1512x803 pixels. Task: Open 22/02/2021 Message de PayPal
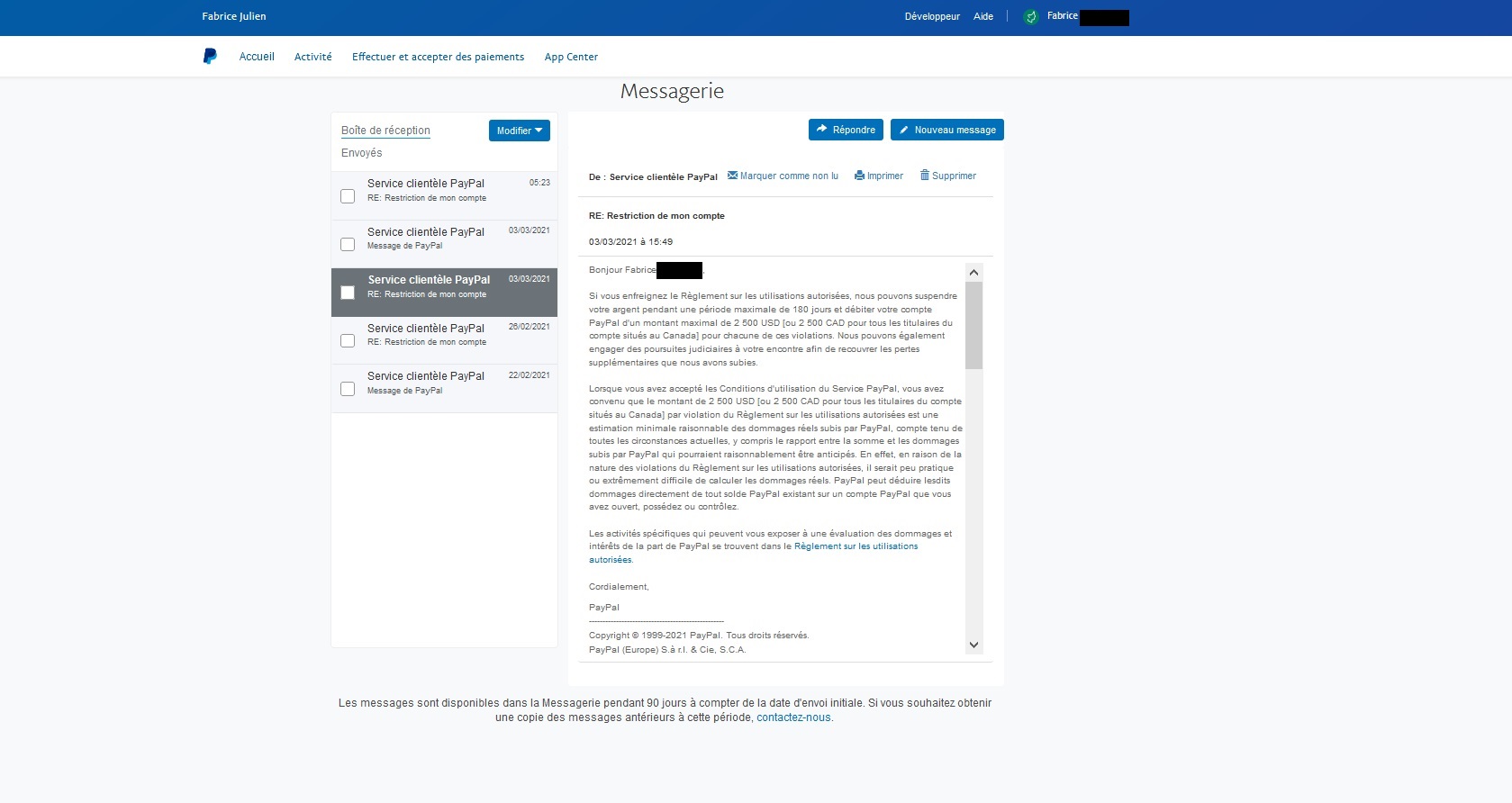(444, 389)
